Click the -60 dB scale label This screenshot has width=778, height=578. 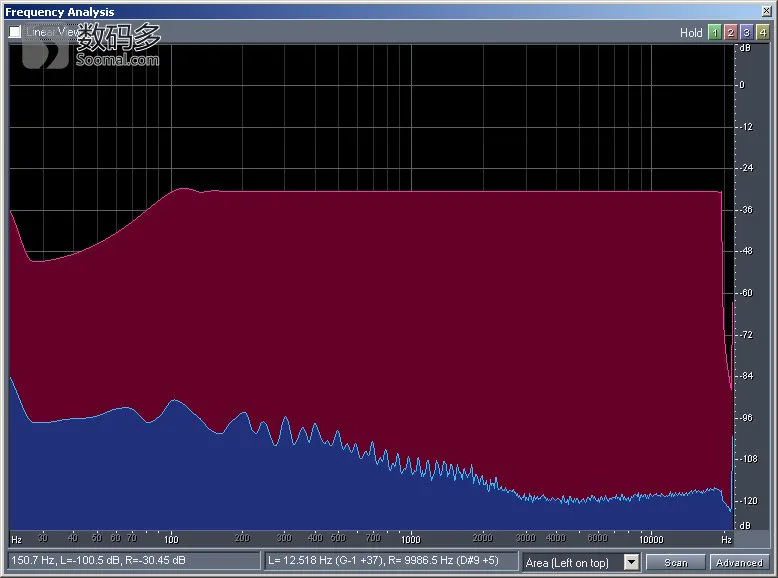tap(746, 293)
